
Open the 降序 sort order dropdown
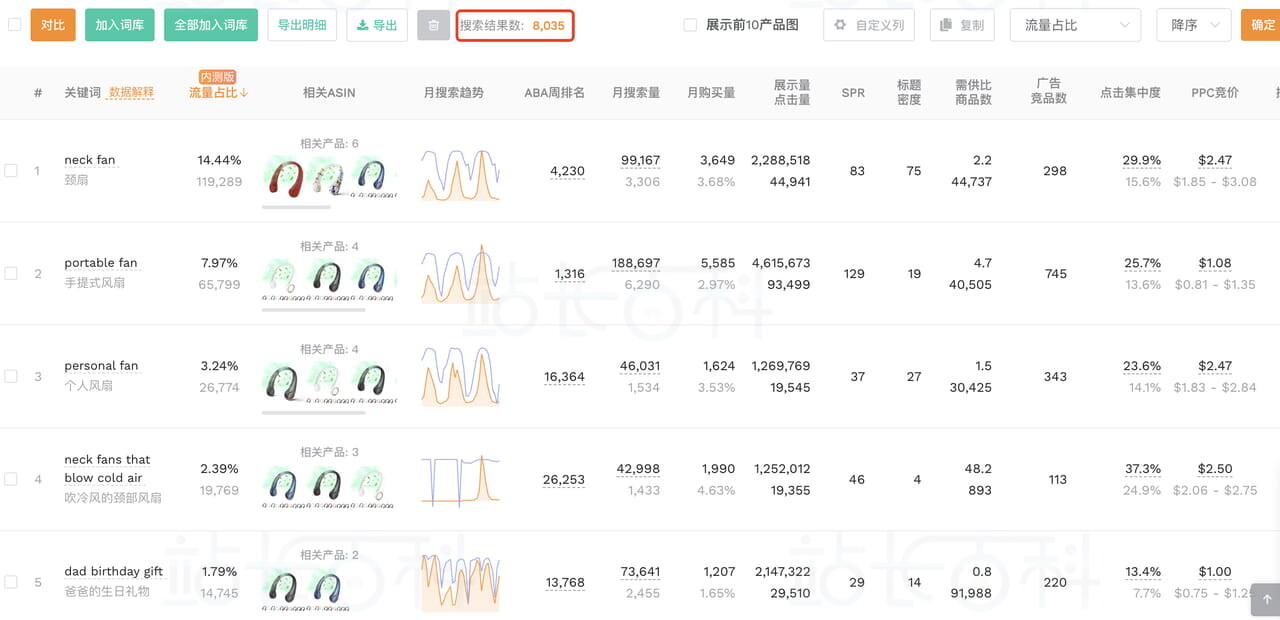pyautogui.click(x=1193, y=25)
